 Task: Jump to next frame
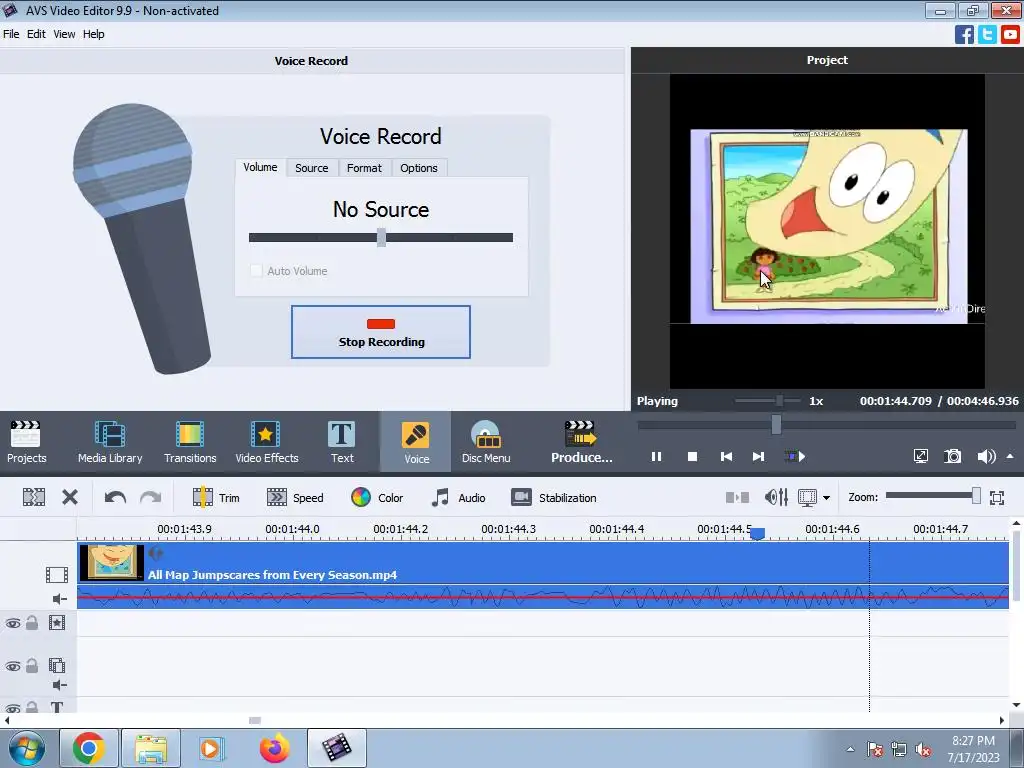click(758, 456)
